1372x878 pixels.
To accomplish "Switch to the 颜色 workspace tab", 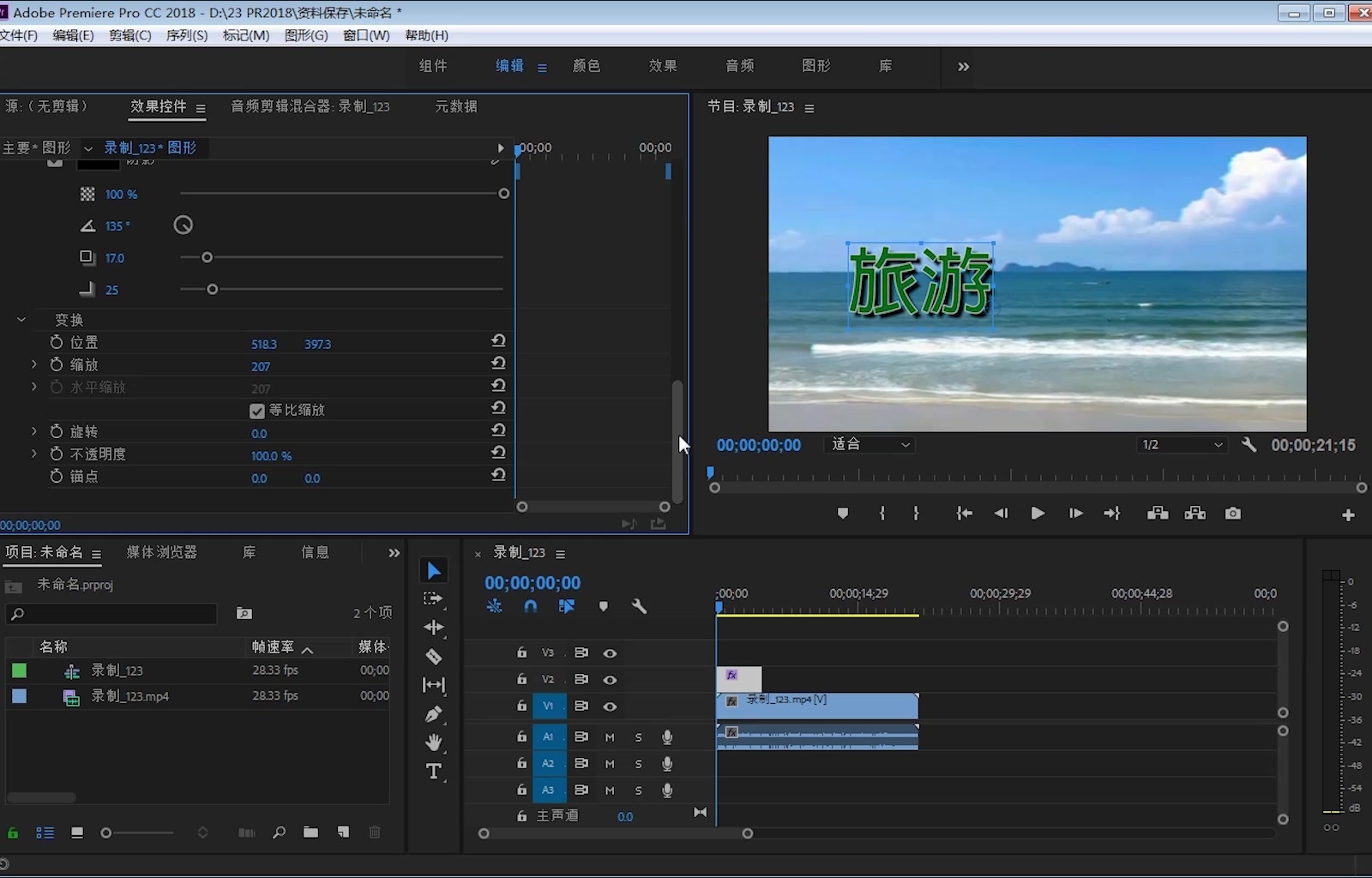I will (587, 66).
